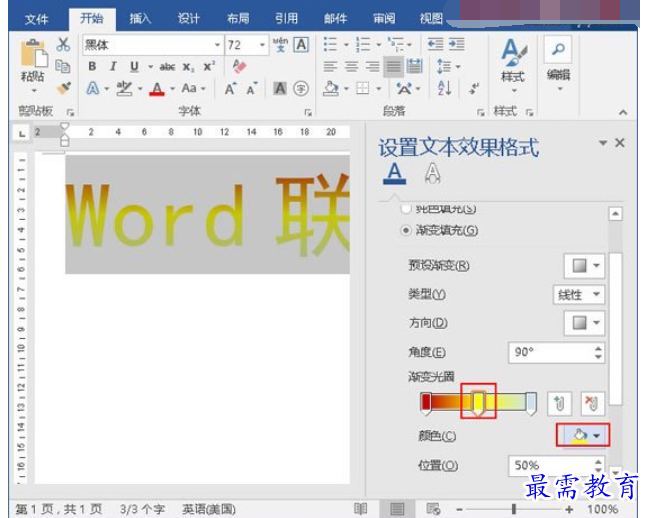Viewport: 647px width, 518px height.
Task: Toggle superscript formatting
Action: [x=209, y=66]
